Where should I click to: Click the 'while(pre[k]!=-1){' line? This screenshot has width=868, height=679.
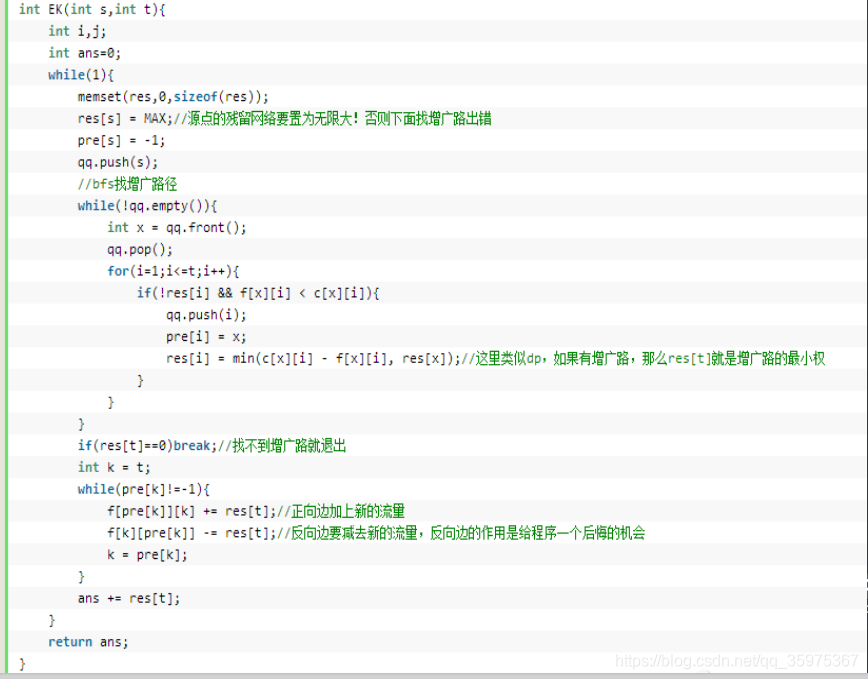pyautogui.click(x=143, y=490)
